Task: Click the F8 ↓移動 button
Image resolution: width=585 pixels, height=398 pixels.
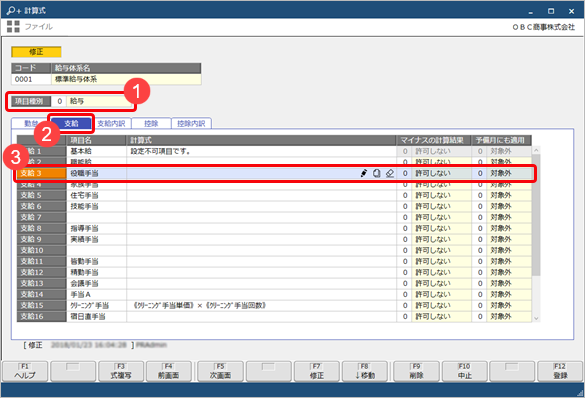Action: click(365, 371)
